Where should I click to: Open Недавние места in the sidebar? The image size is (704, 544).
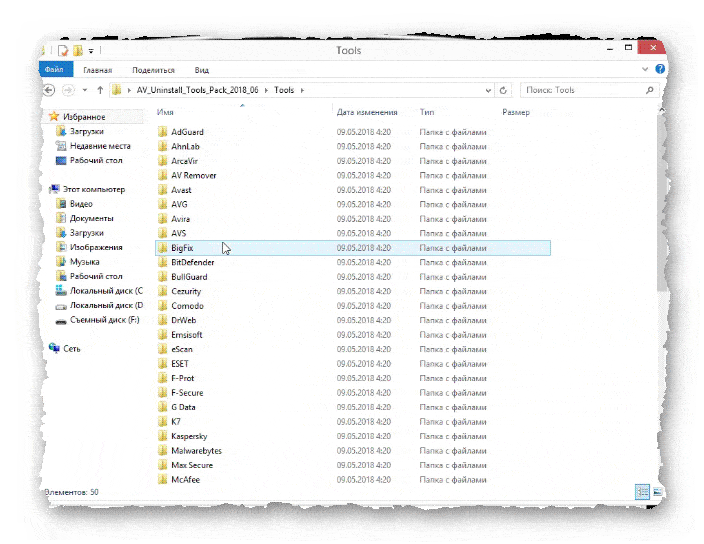click(x=100, y=146)
